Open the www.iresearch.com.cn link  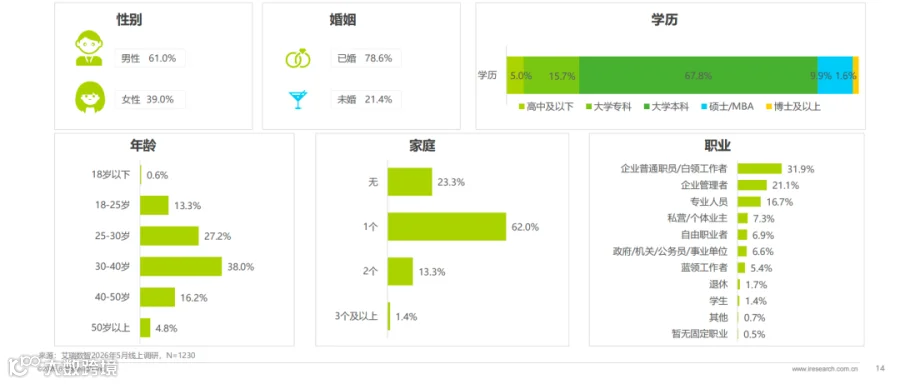tap(825, 369)
